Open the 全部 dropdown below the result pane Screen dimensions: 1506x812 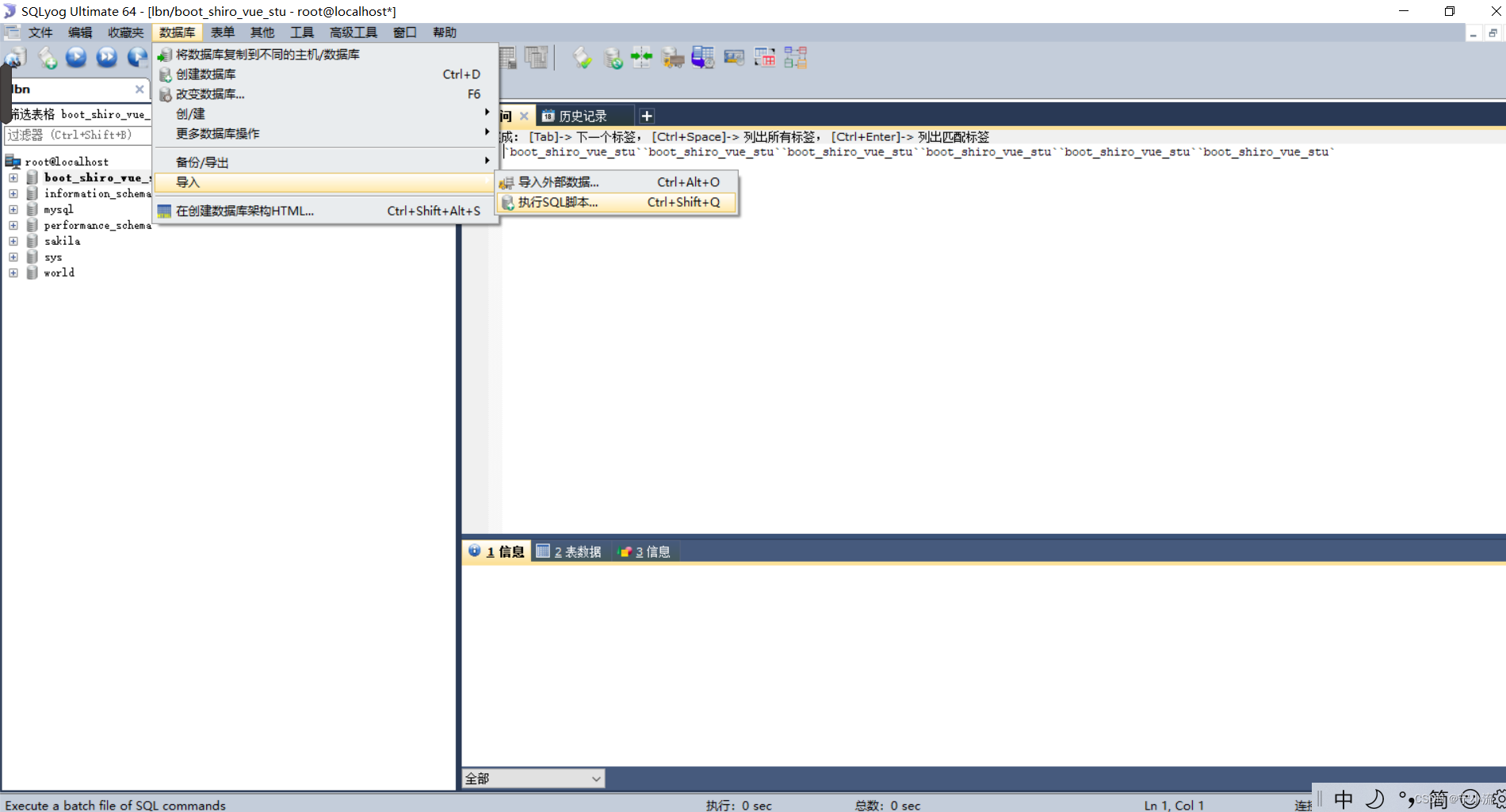tap(533, 779)
